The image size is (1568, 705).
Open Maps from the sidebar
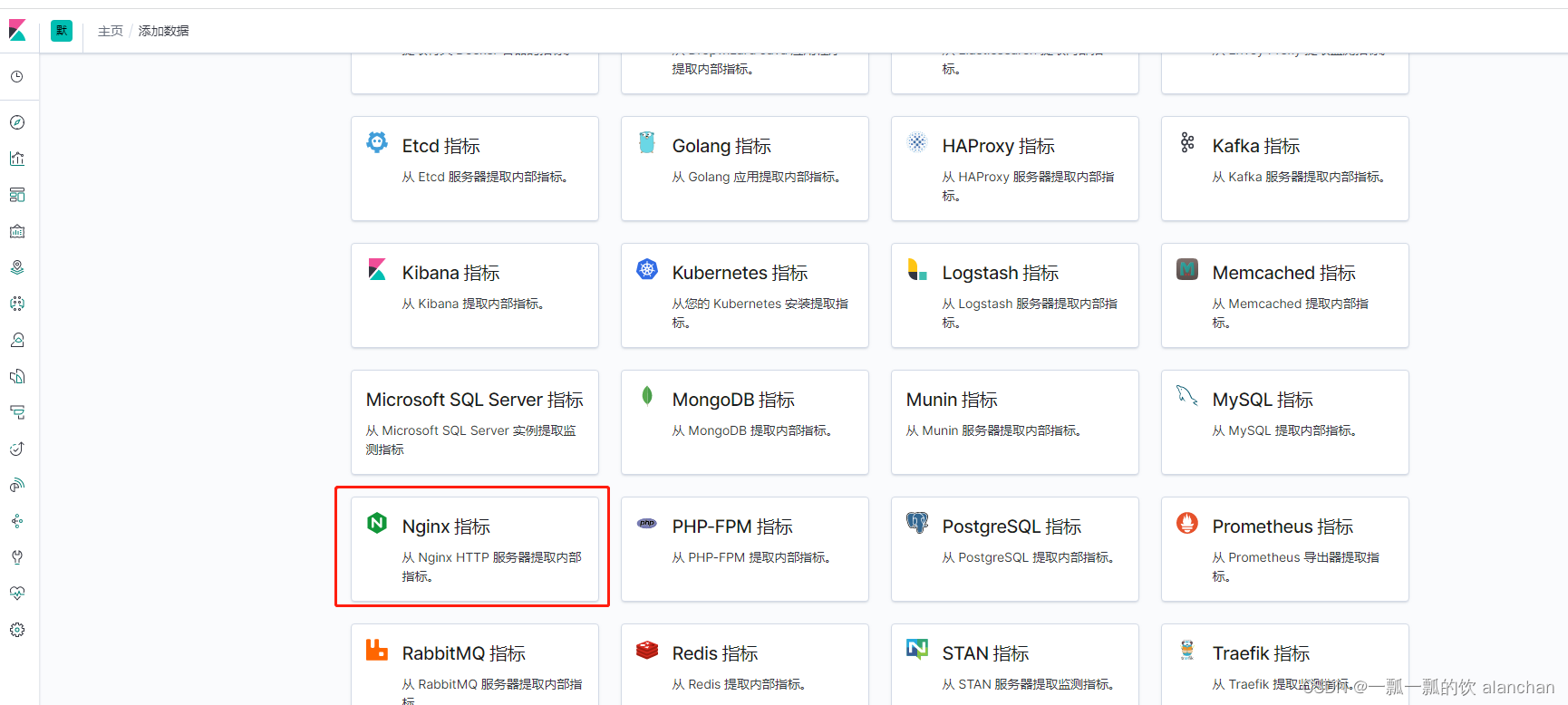(x=17, y=267)
